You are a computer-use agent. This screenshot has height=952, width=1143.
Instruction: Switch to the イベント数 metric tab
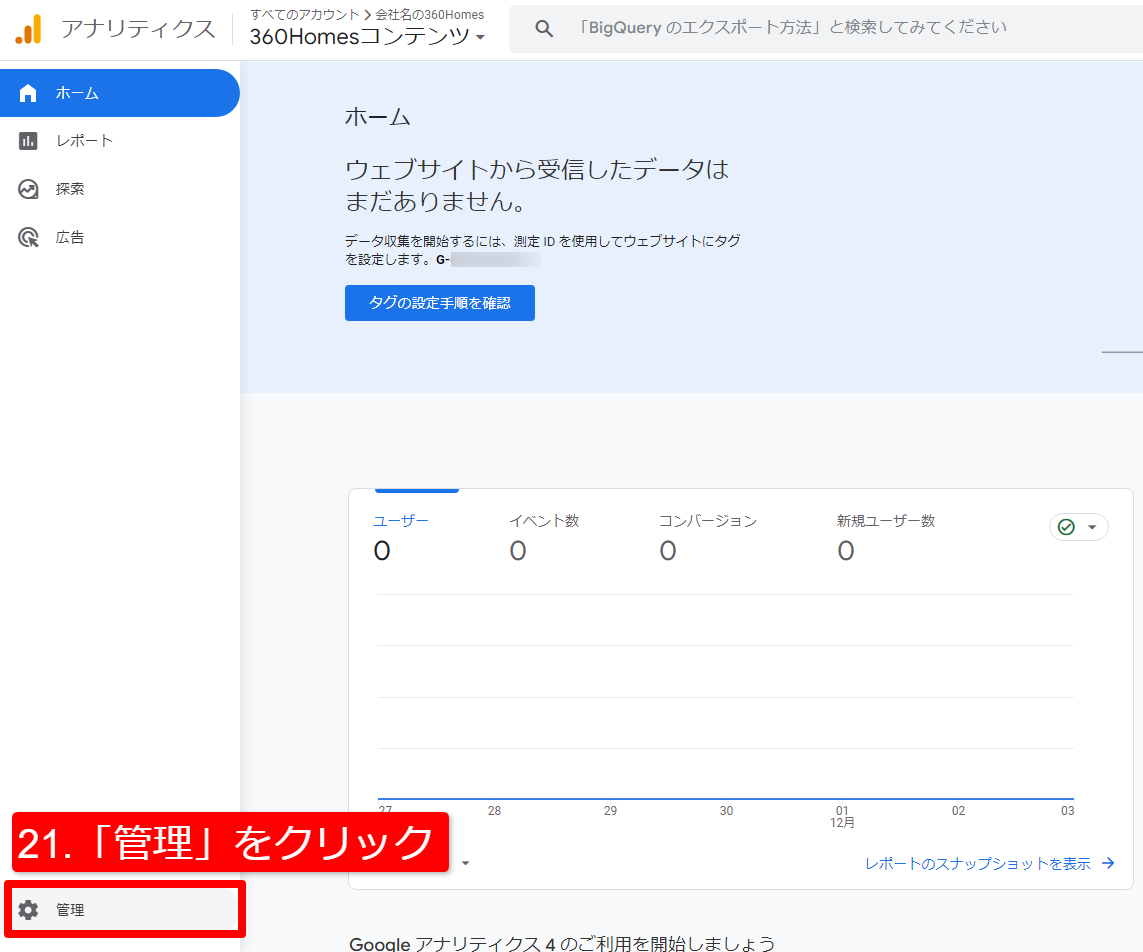click(543, 521)
